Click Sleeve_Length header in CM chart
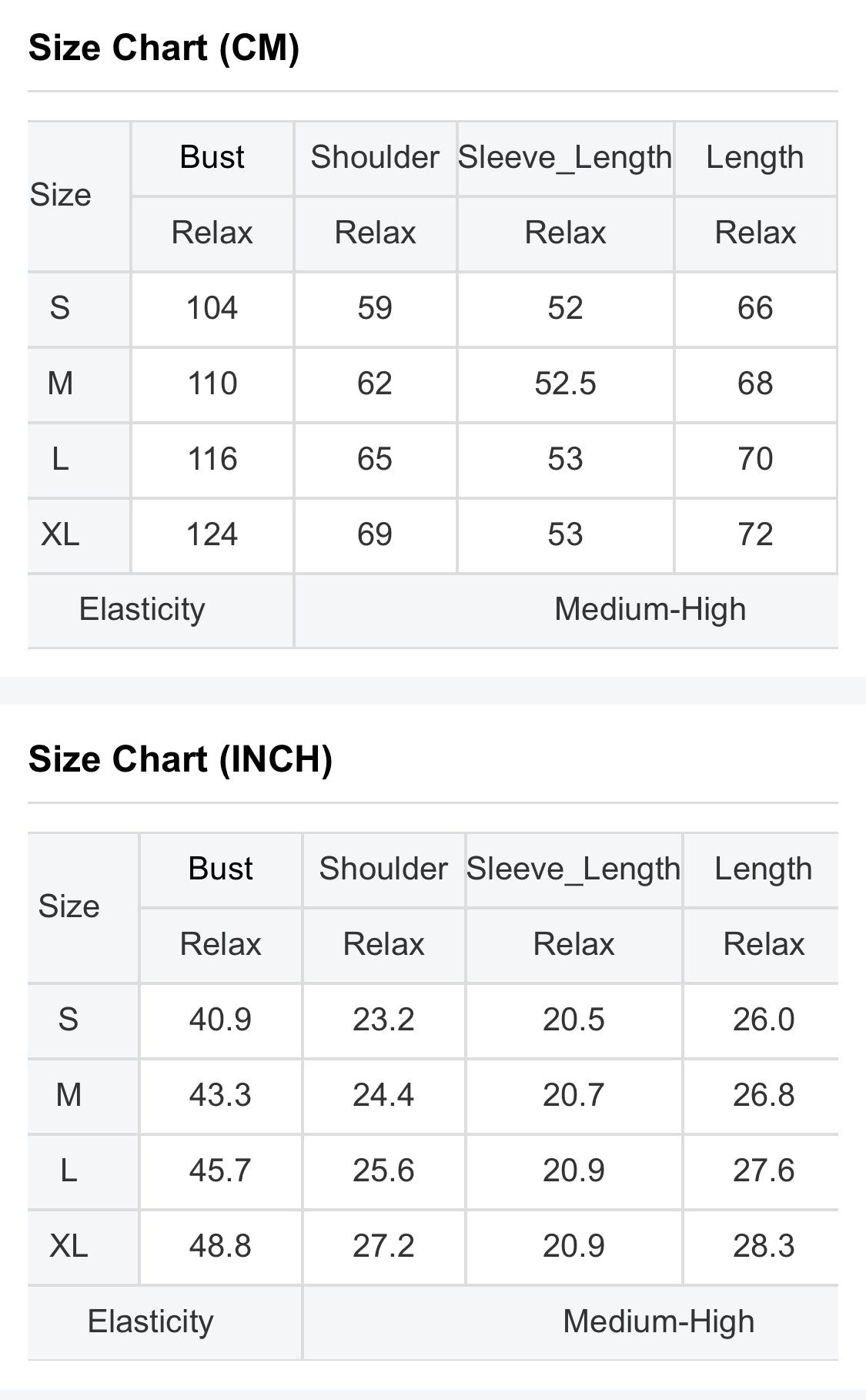The width and height of the screenshot is (866, 1400). (565, 158)
